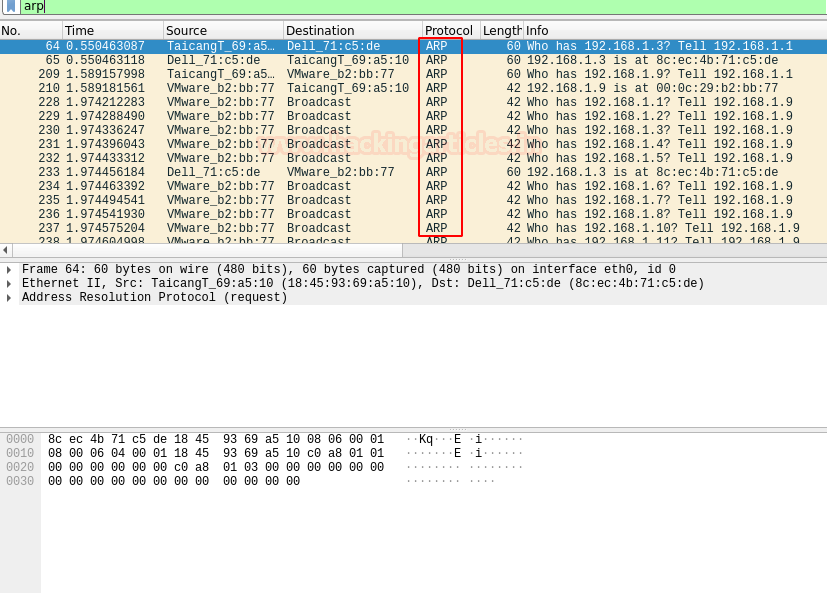This screenshot has width=827, height=593.
Task: Click hex offset 0020 row bytes
Action: click(216, 467)
